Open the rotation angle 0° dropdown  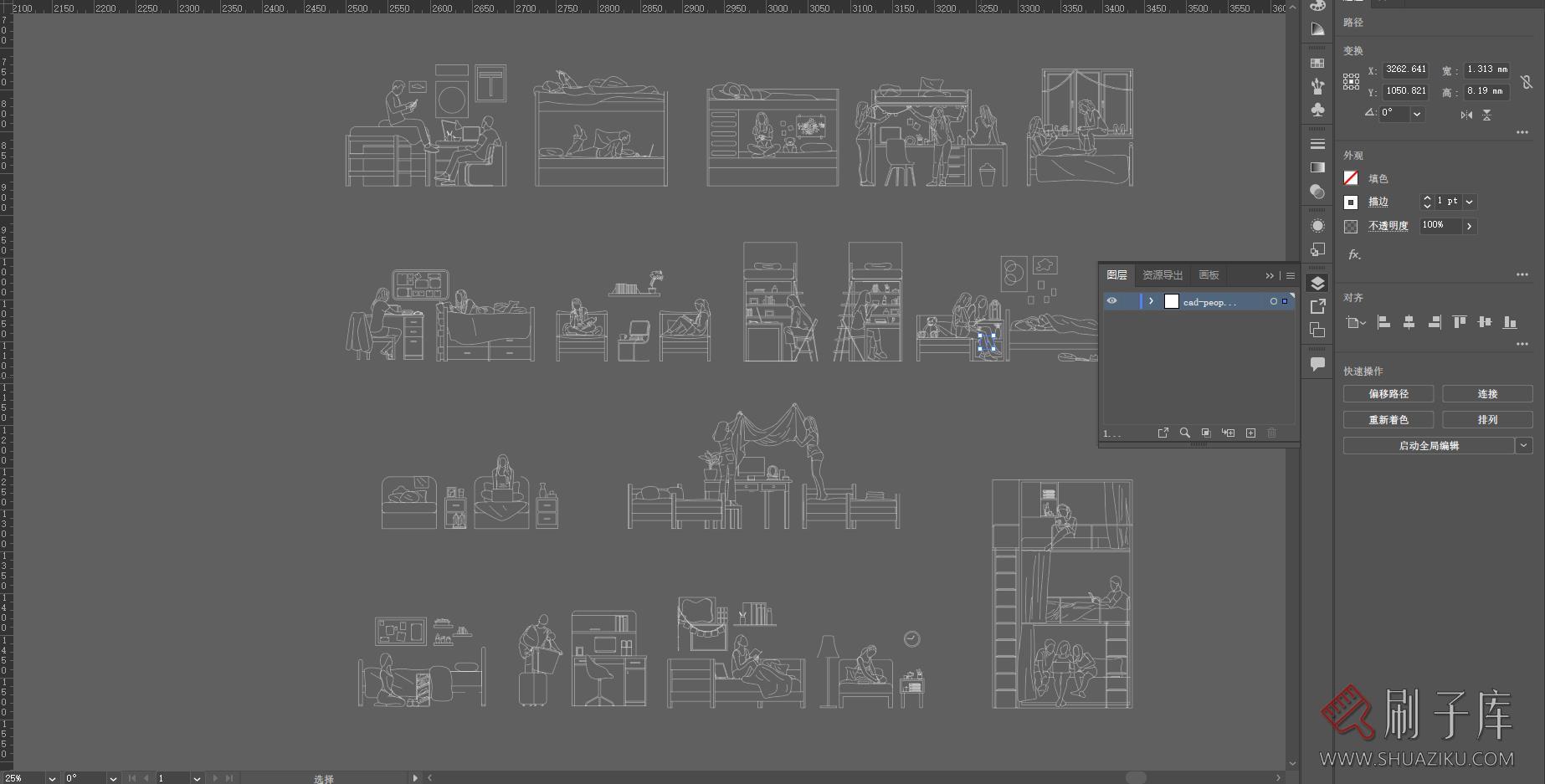[x=1416, y=114]
